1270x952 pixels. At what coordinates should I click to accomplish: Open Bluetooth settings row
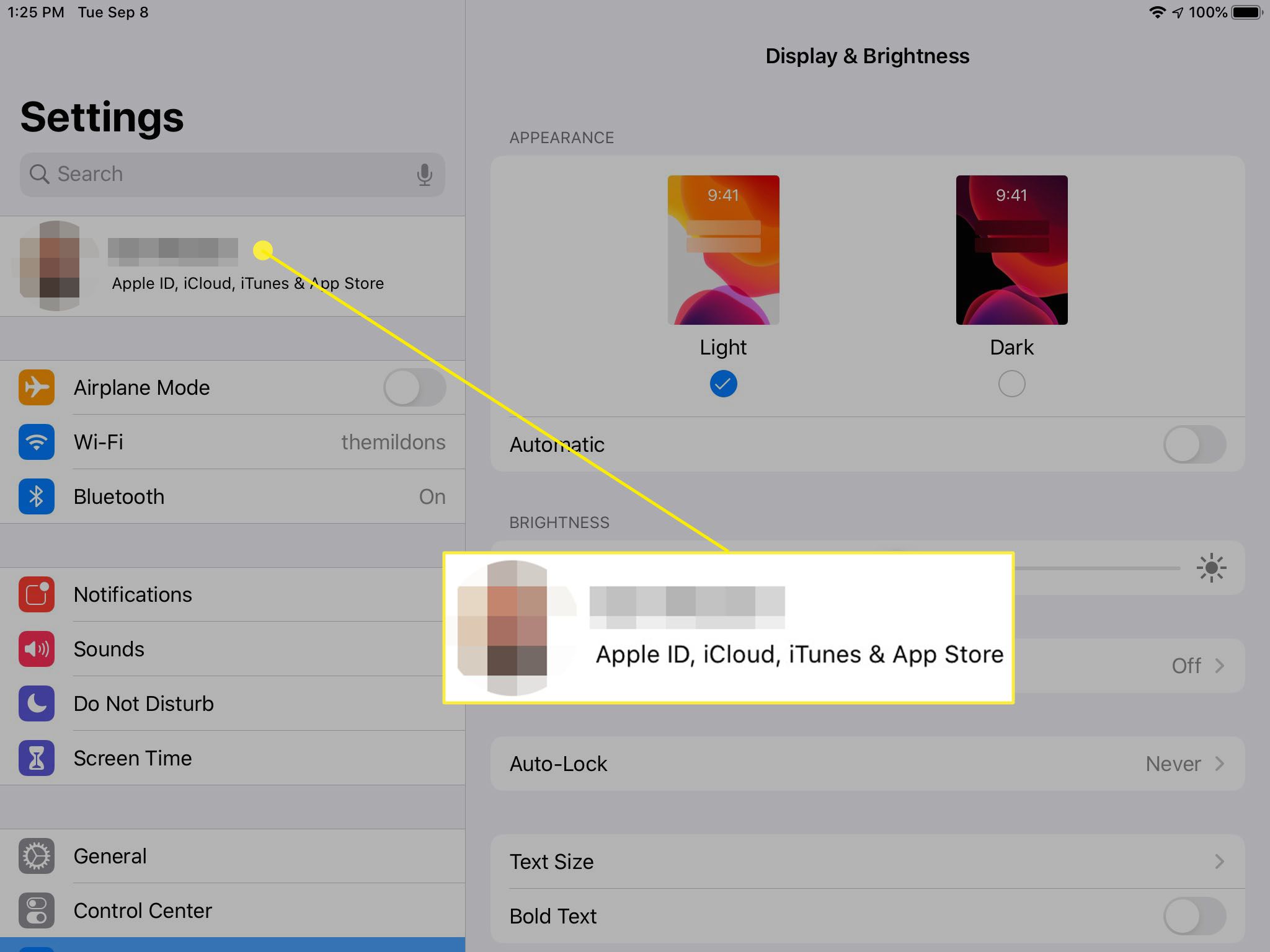(x=233, y=496)
